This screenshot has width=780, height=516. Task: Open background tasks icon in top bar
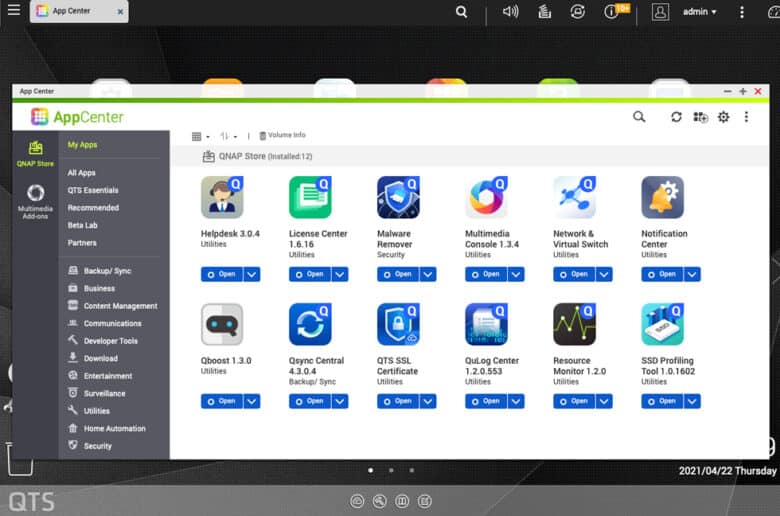tap(545, 11)
